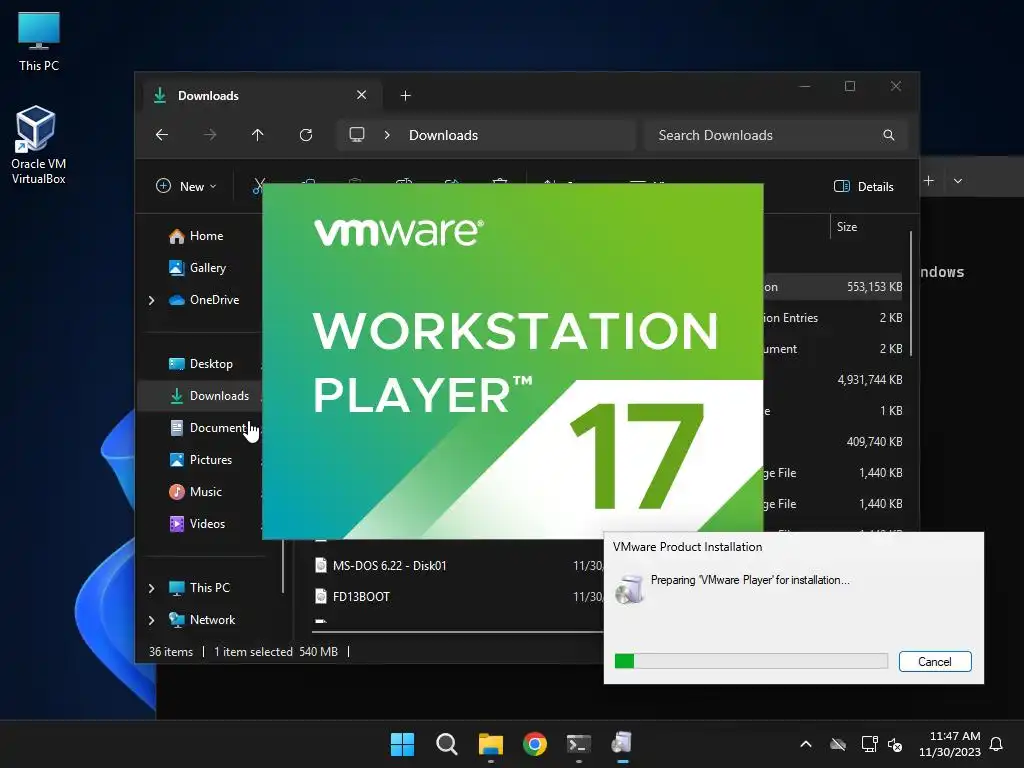Open the notifications bell

pos(997,744)
